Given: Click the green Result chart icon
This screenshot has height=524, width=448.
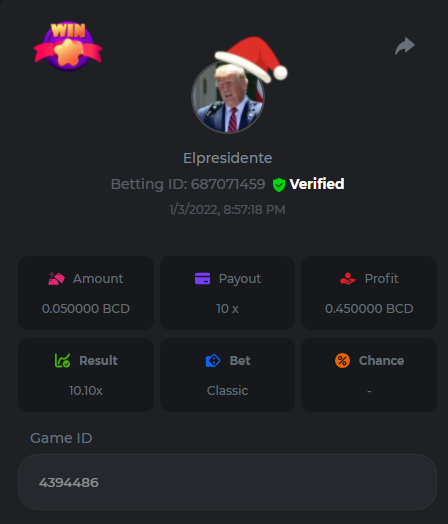Looking at the screenshot, I should (x=62, y=361).
